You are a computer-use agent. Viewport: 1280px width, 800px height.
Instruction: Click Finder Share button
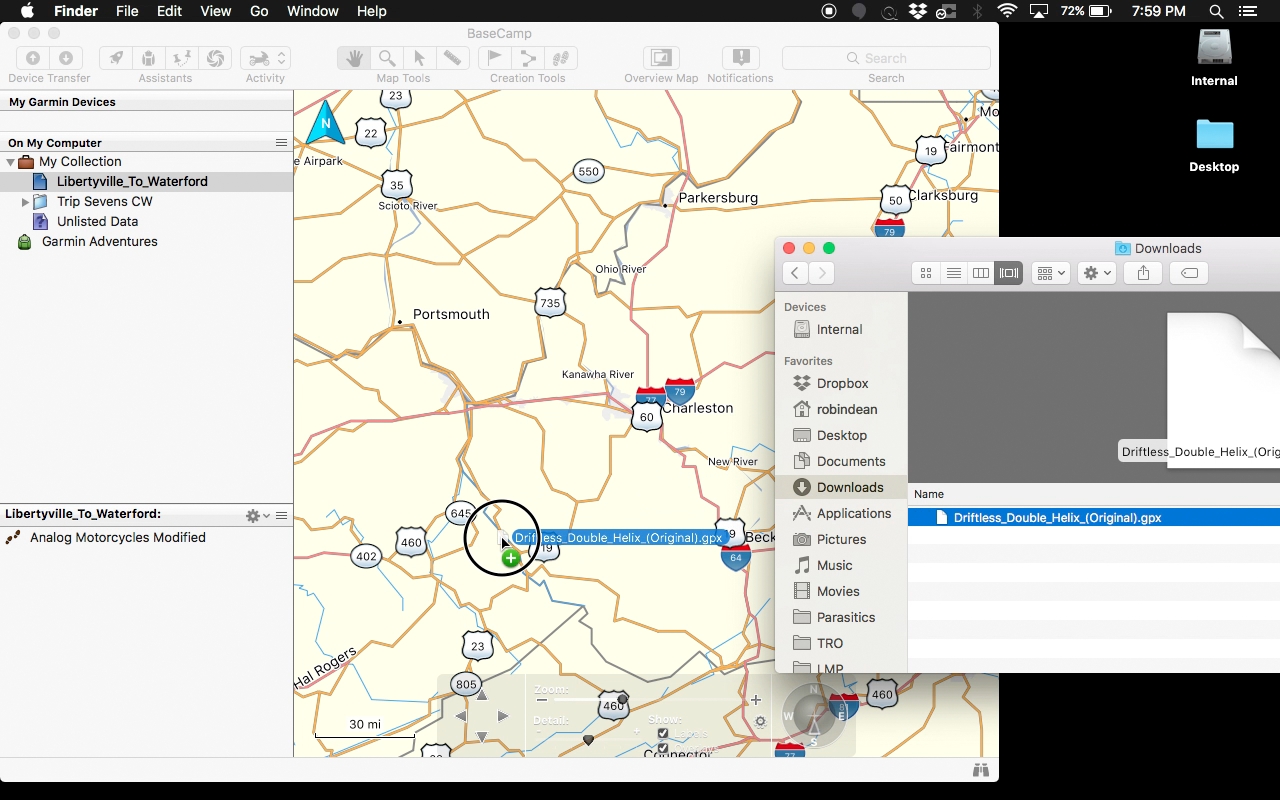(x=1144, y=273)
